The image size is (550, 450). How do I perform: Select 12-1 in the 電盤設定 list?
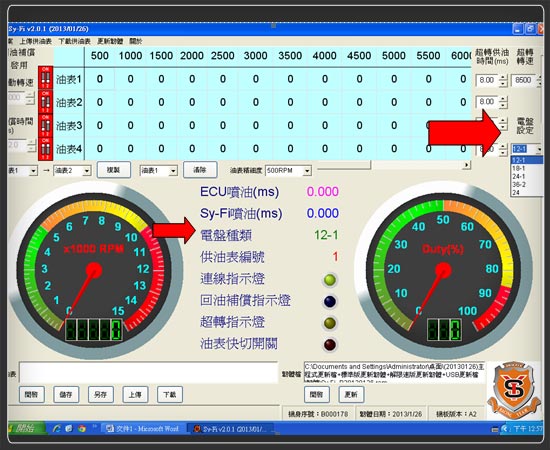[x=526, y=160]
